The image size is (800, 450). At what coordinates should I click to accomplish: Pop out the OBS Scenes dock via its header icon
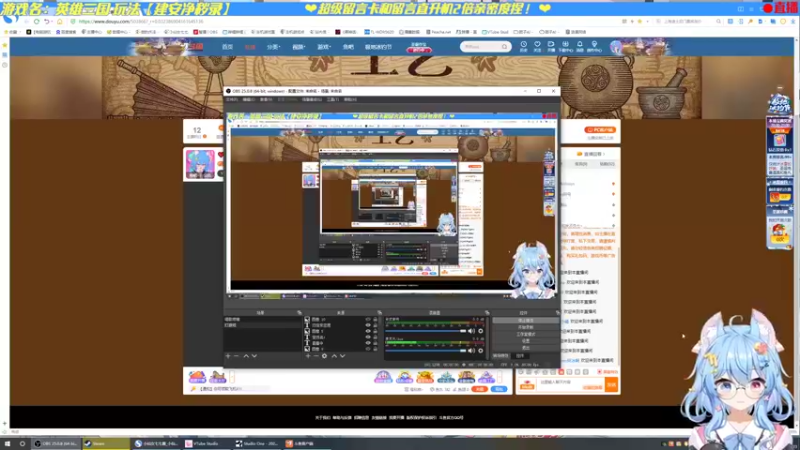pos(299,312)
